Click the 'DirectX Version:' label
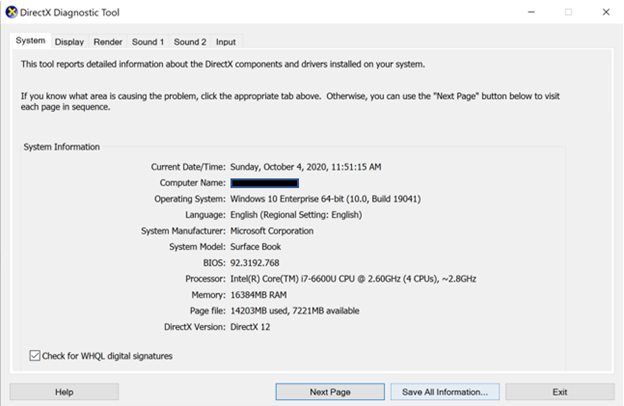 (x=195, y=327)
